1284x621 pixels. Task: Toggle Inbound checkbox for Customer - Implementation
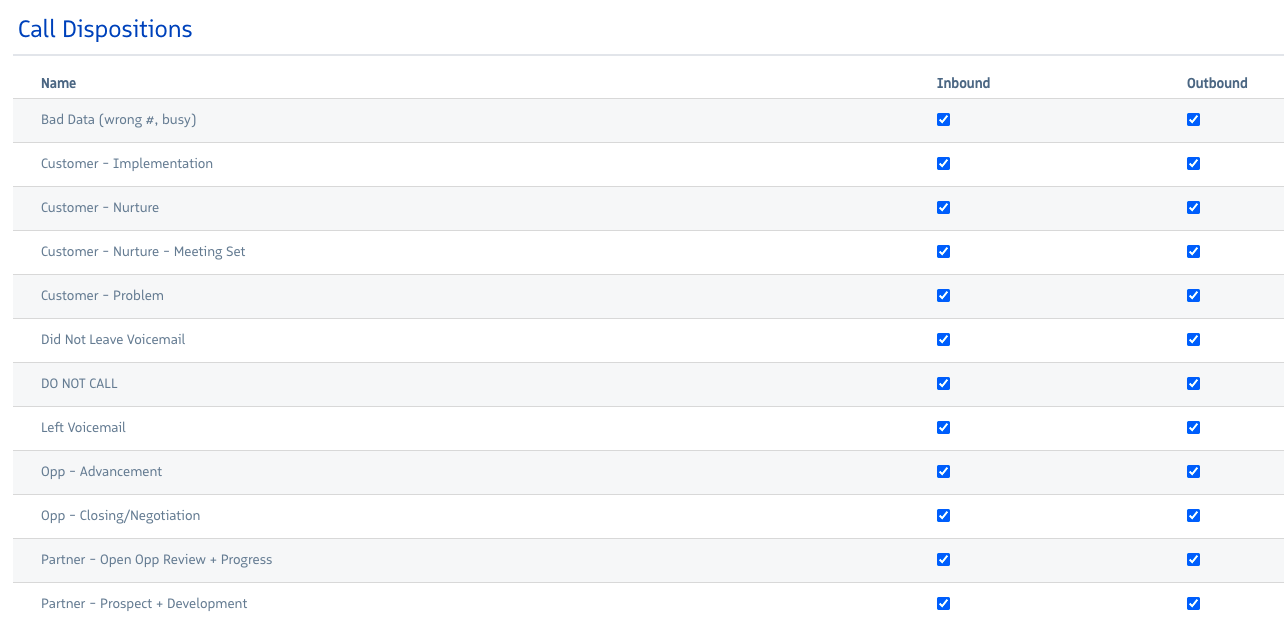click(943, 164)
